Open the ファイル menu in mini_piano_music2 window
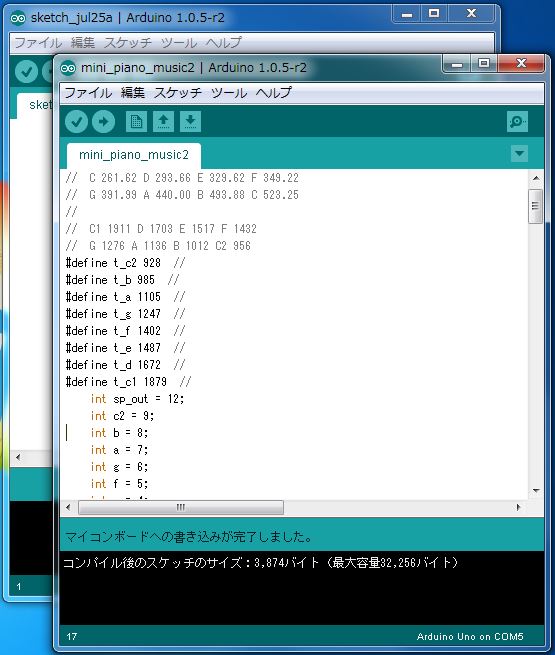 88,92
